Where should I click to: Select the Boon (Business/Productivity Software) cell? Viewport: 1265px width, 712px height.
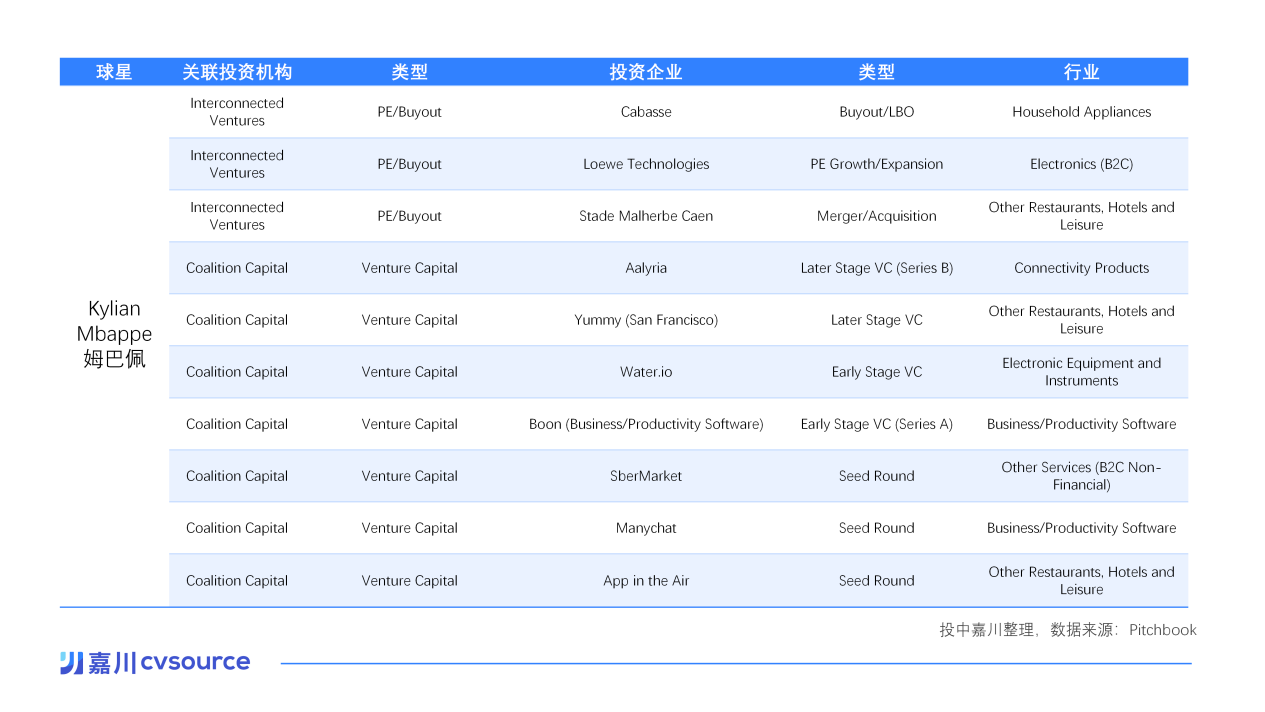point(646,424)
